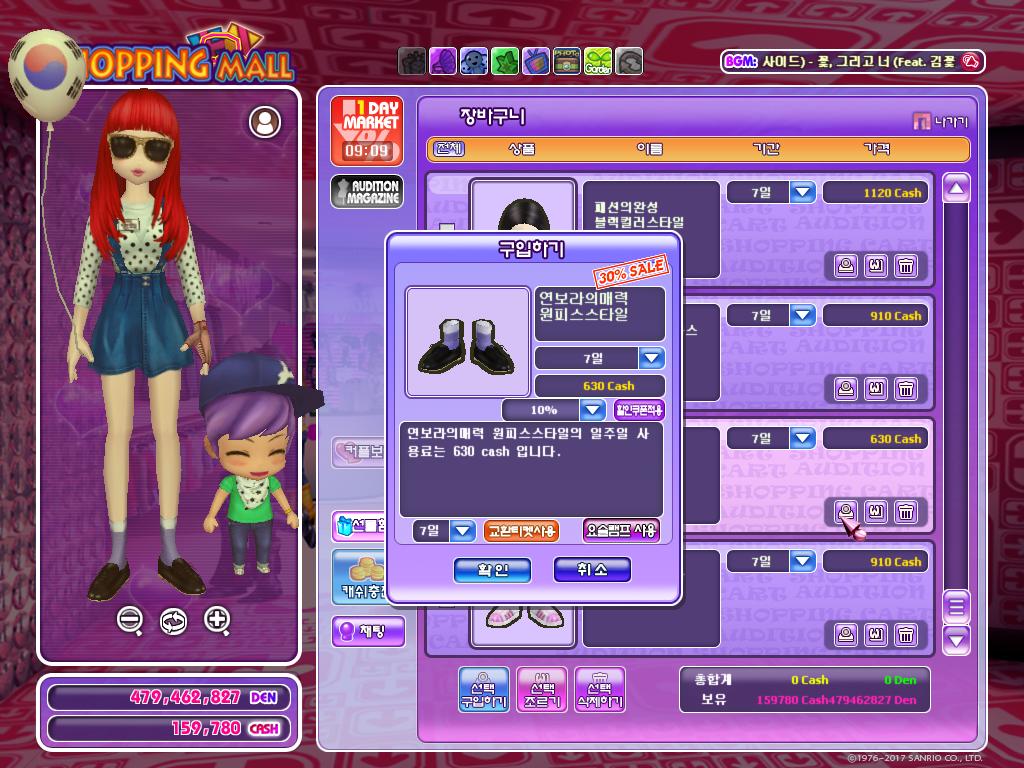Click the beg icon in 630 Cash cart row
Viewport: 1024px width, 768px height.
876,512
